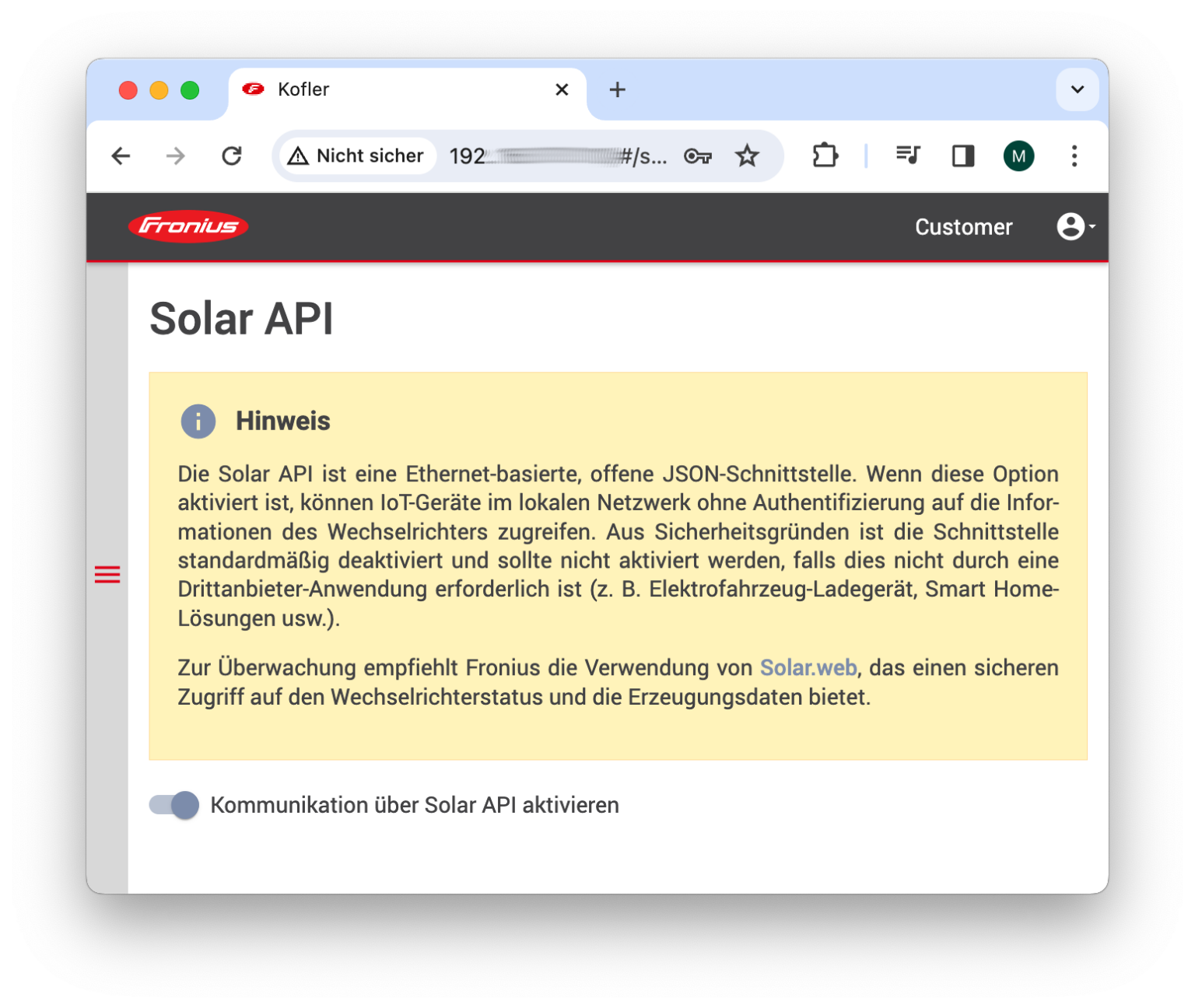Bookmark this page with the star icon
Image resolution: width=1195 pixels, height=1008 pixels.
(747, 156)
